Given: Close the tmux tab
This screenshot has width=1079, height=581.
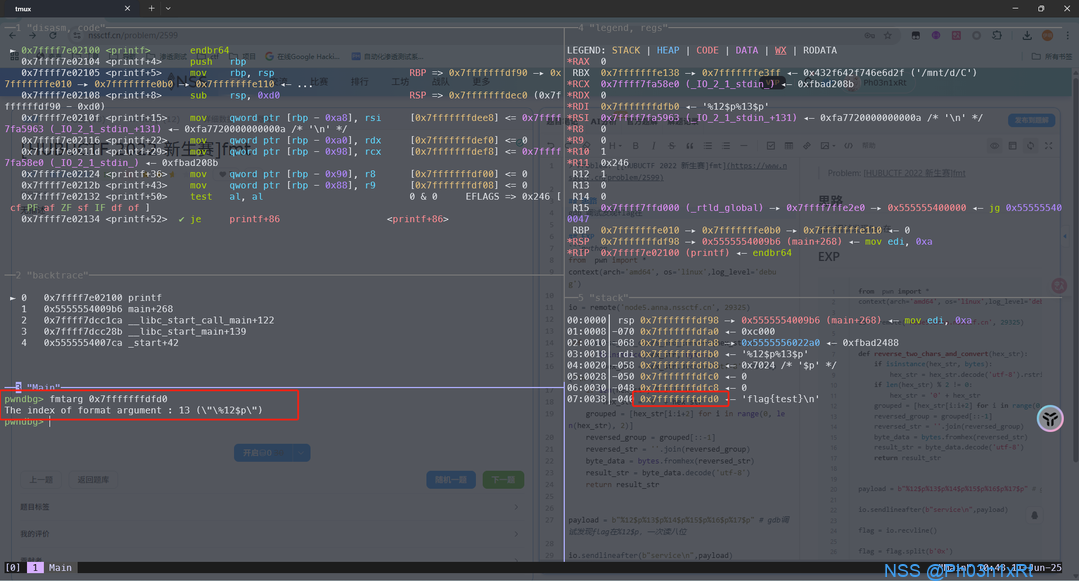Looking at the screenshot, I should click(x=127, y=8).
